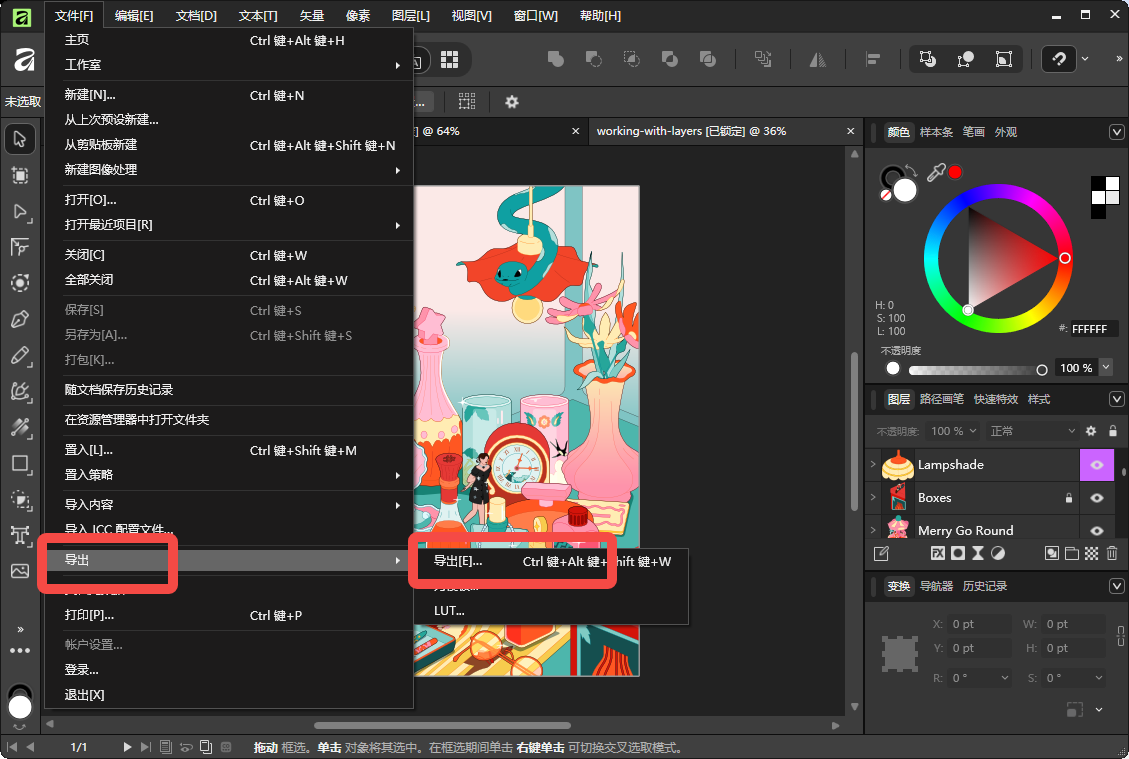Toggle transform aspect ratio link
1129x759 pixels.
click(x=1120, y=636)
